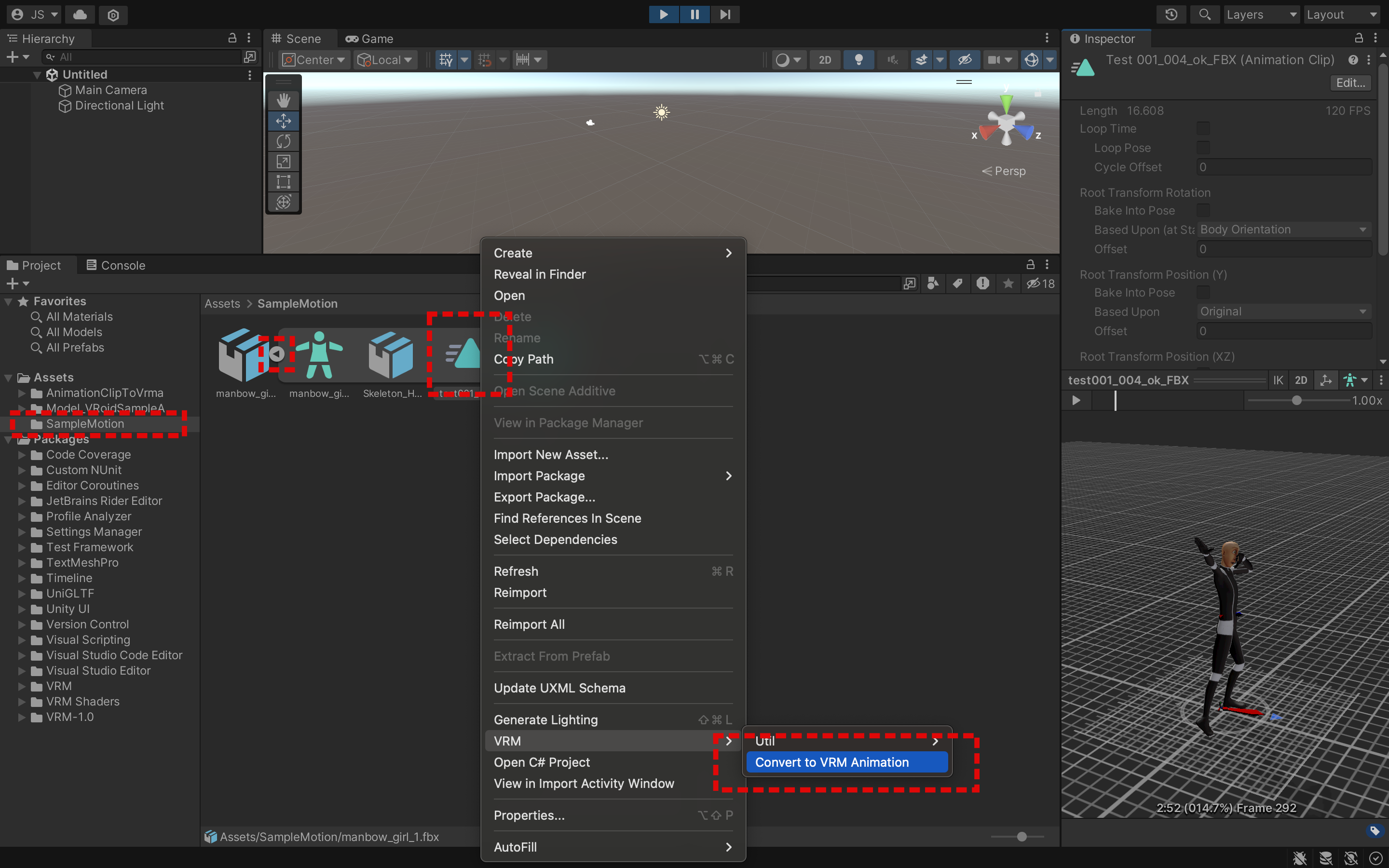Open the Layers dropdown
The height and width of the screenshot is (868, 1389).
[x=1262, y=14]
